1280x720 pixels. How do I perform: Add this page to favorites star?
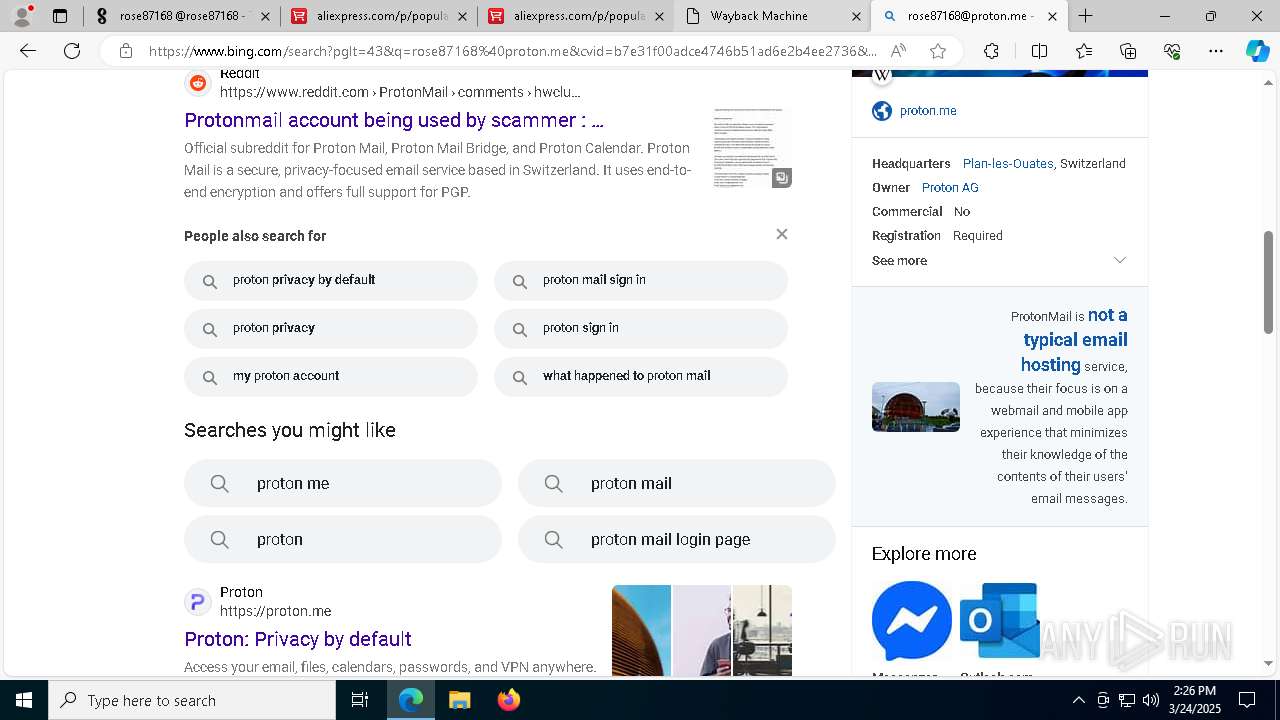point(937,51)
